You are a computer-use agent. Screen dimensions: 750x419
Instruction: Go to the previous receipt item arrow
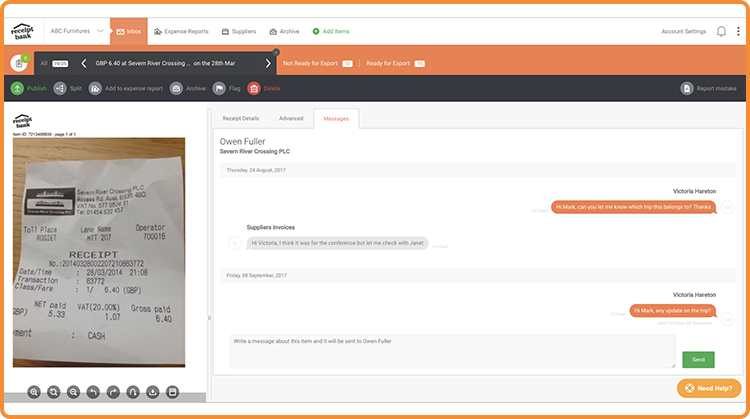[x=83, y=63]
